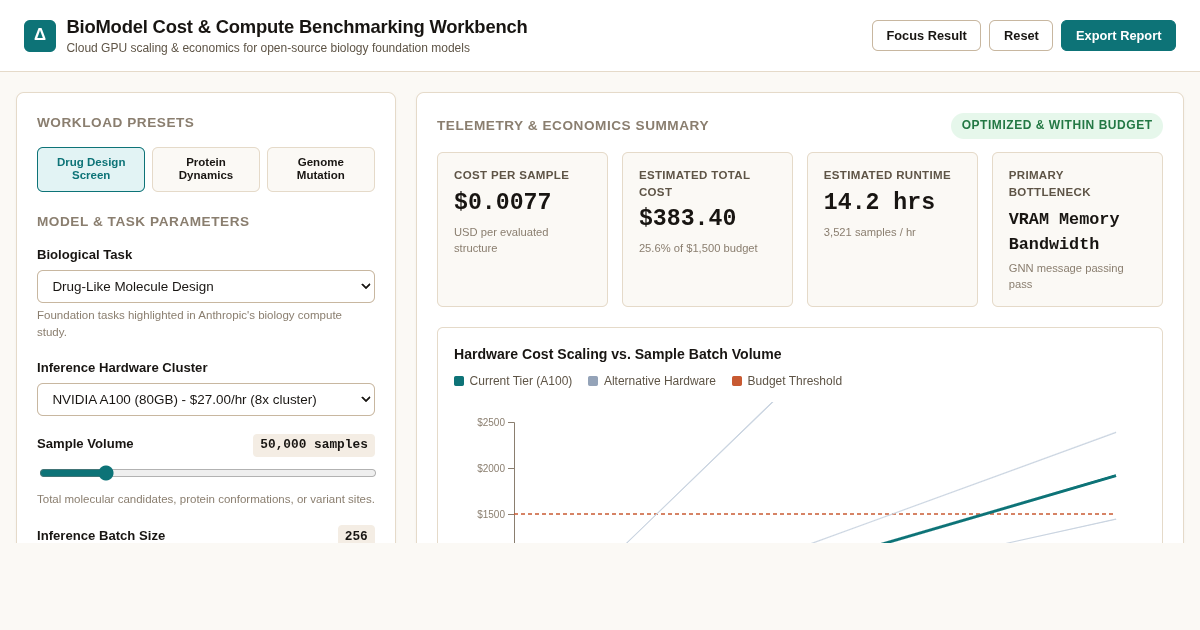Click the $2500 axis label on chart

(491, 422)
